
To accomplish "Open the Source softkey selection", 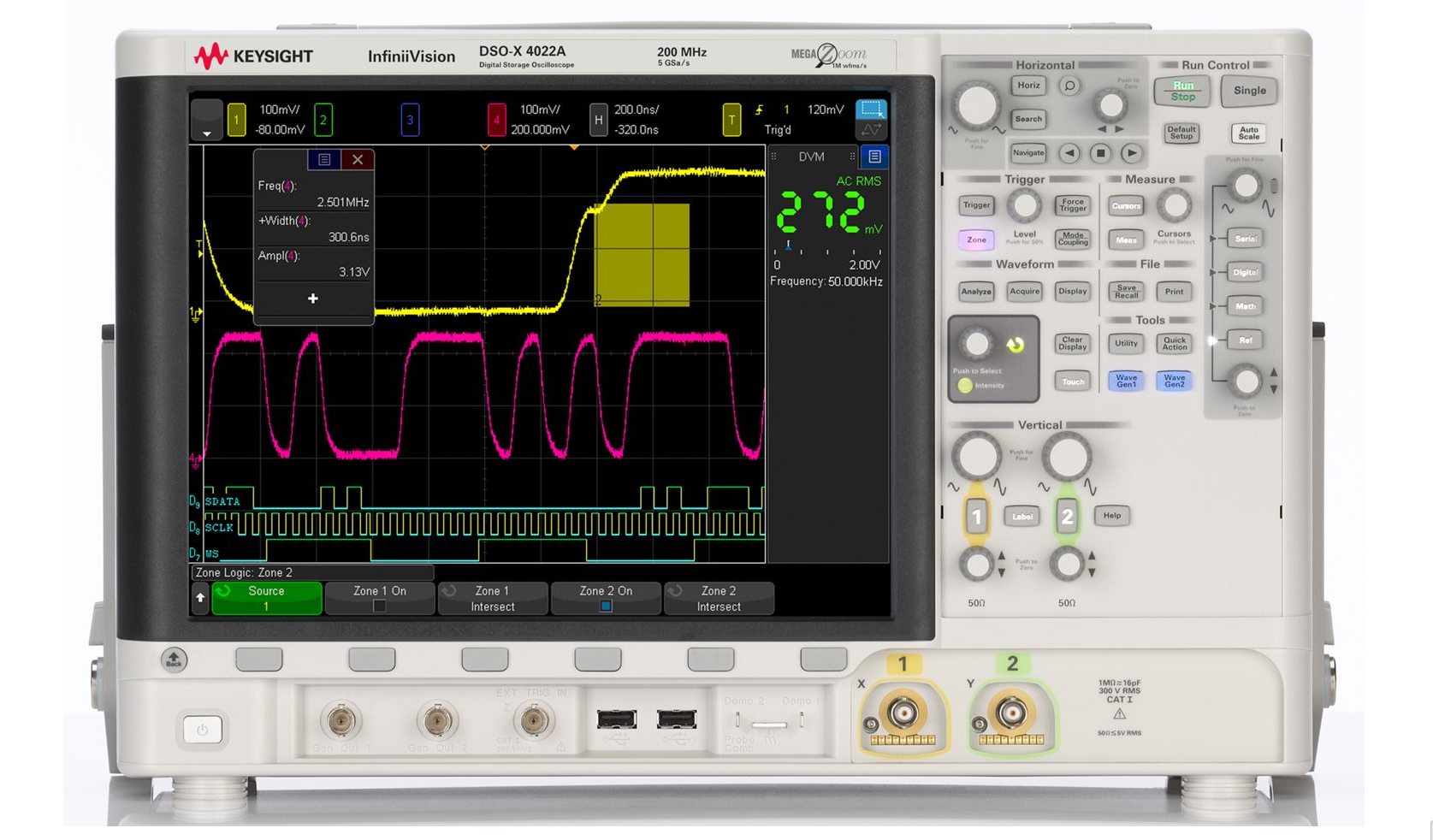I will coord(267,598).
